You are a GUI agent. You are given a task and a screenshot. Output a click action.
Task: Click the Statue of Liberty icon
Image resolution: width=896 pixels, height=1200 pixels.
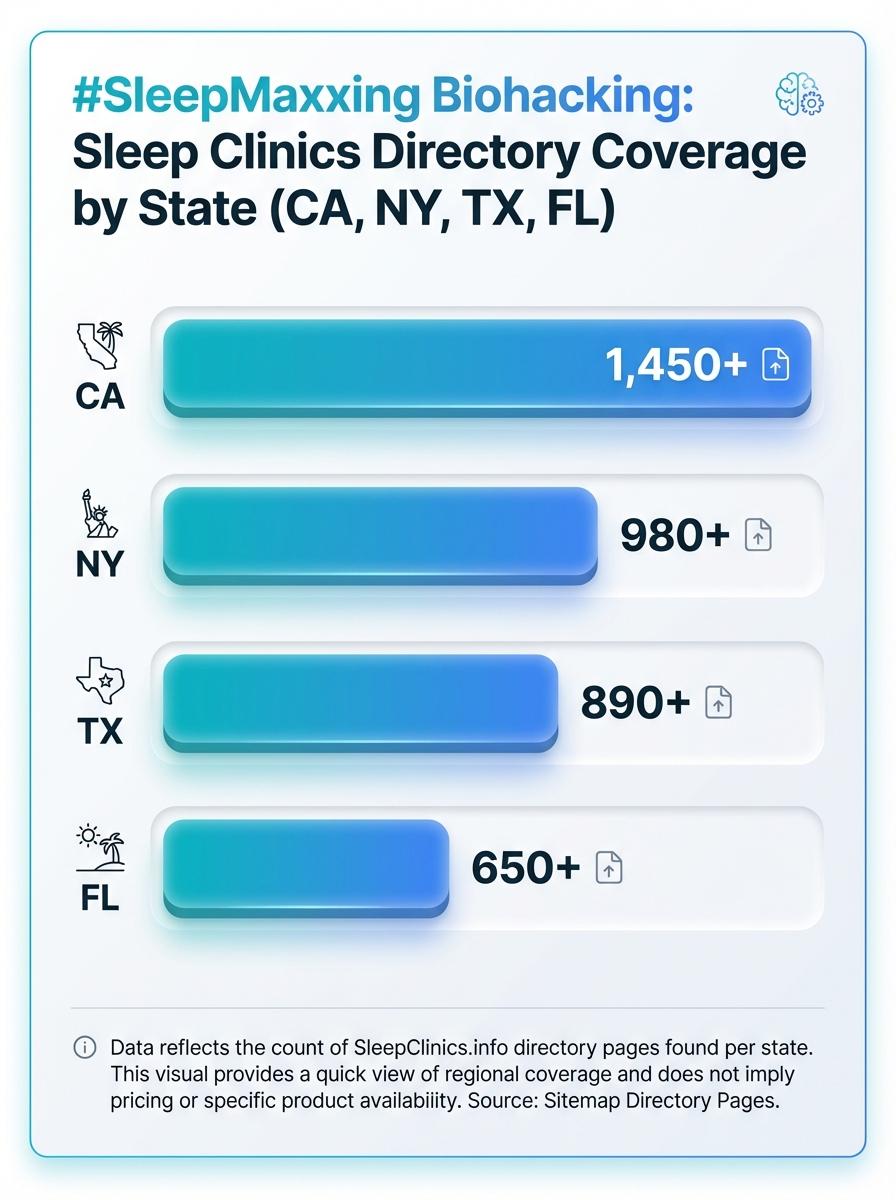[x=99, y=517]
